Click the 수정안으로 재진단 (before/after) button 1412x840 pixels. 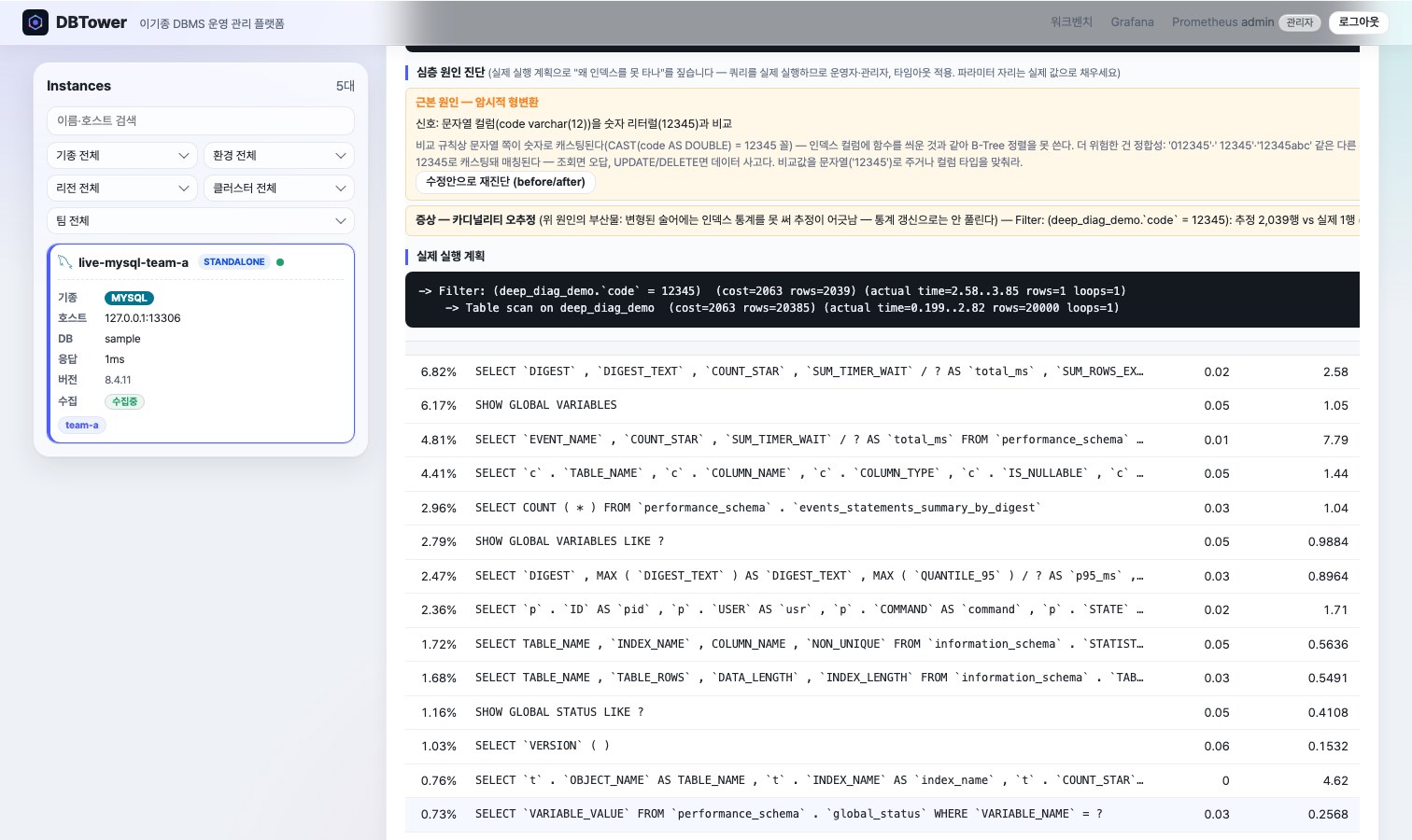tap(505, 182)
